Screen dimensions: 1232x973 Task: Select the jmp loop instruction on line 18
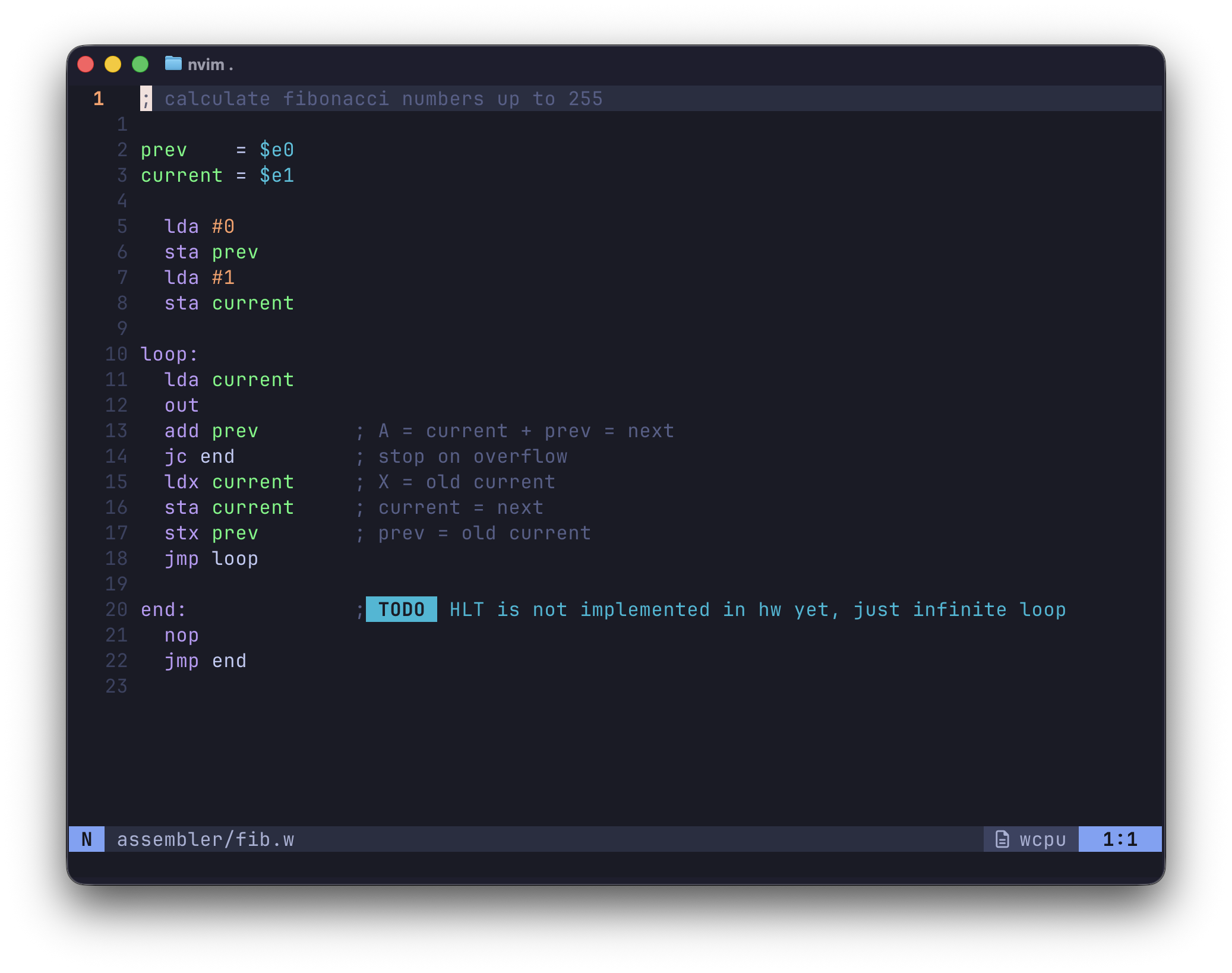coord(211,558)
